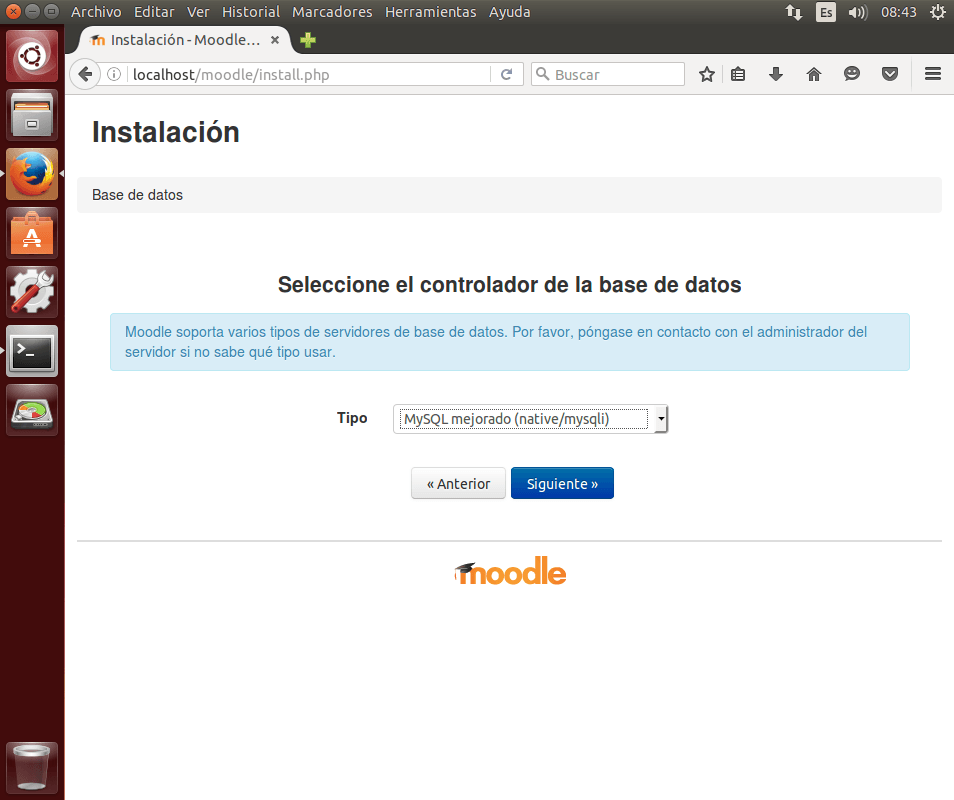Open Ubuntu Dash from the launcher

tap(32, 56)
